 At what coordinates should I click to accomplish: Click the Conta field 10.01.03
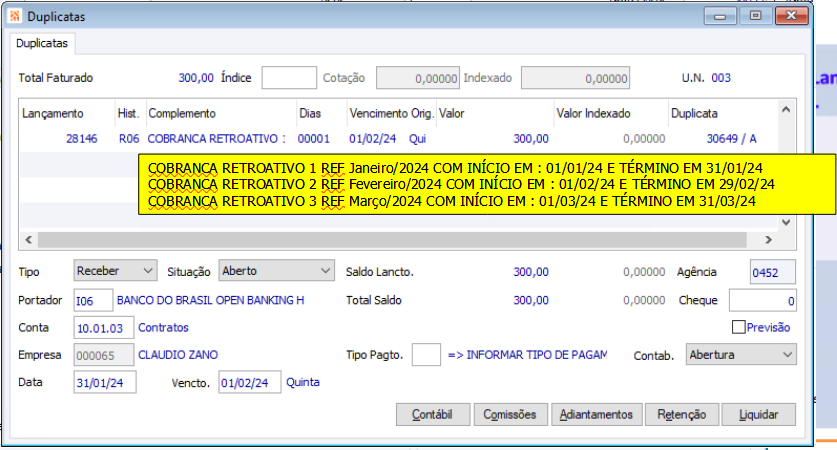(104, 328)
